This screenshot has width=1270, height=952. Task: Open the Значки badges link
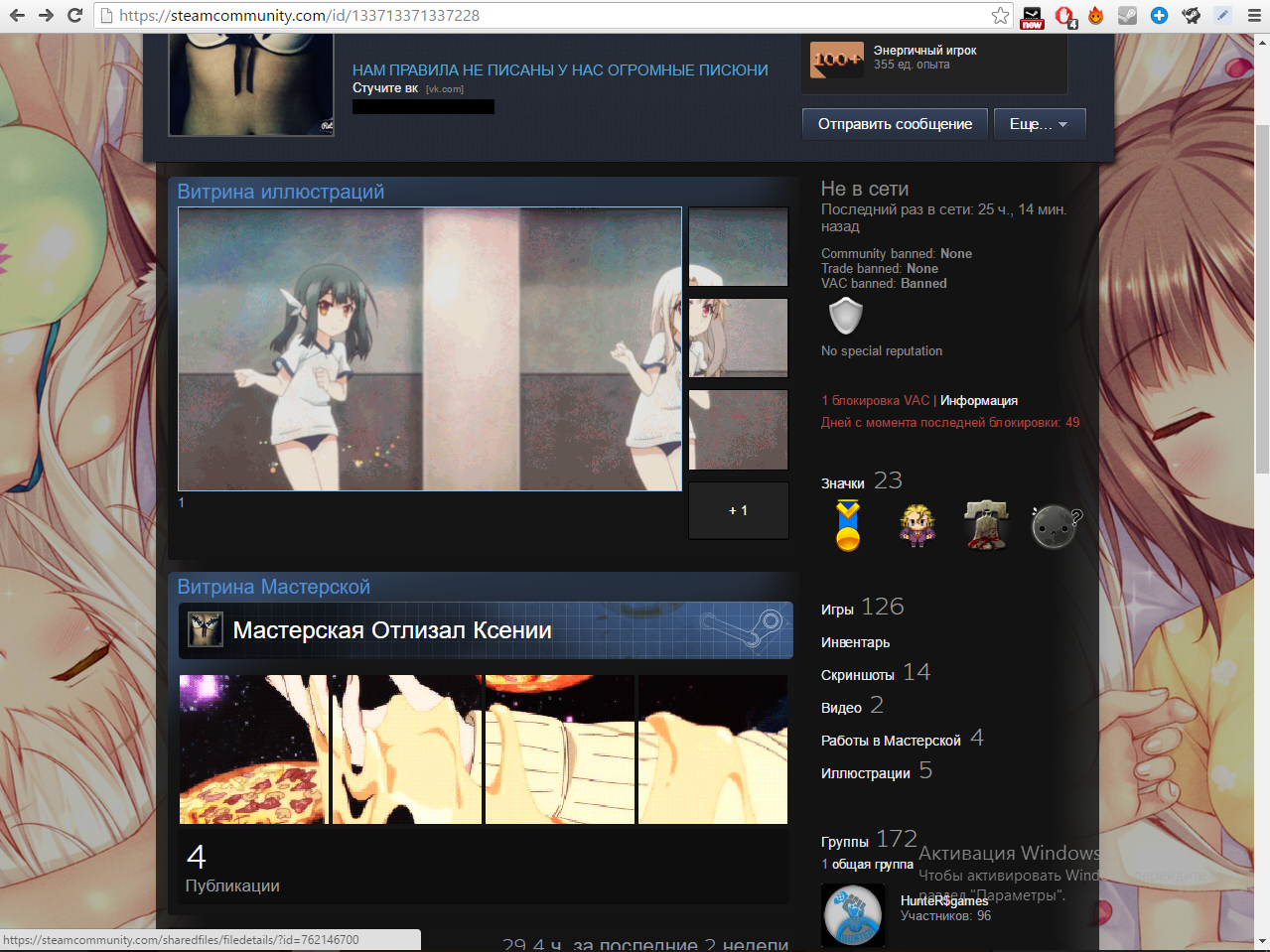point(842,483)
